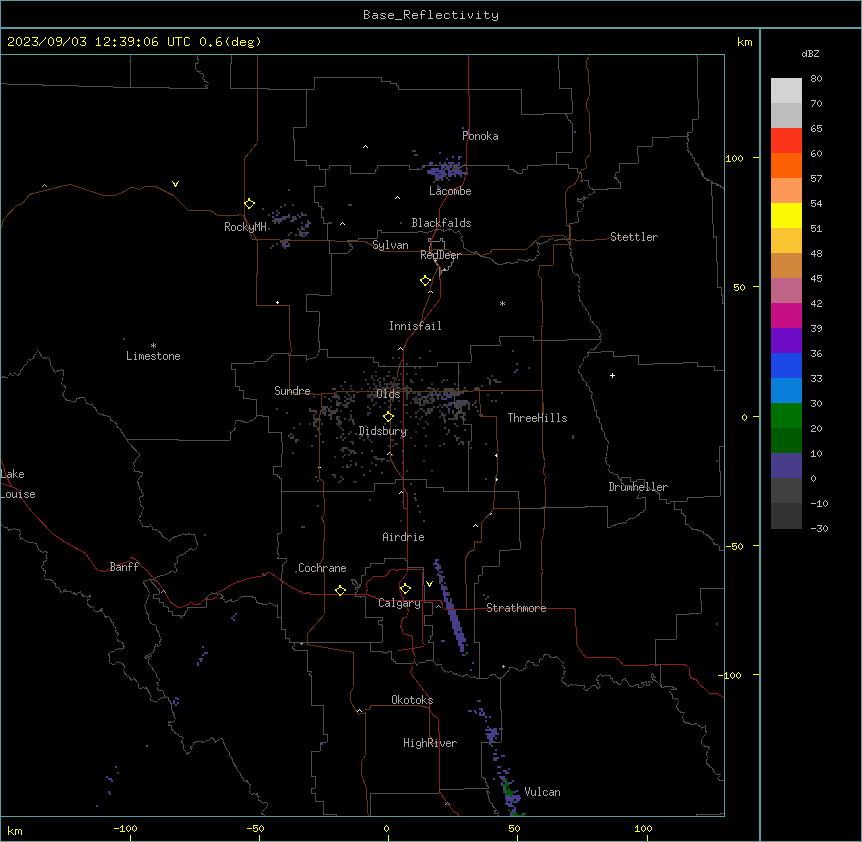Click the Strathmore label
Screen dimensions: 862x842
click(x=516, y=608)
